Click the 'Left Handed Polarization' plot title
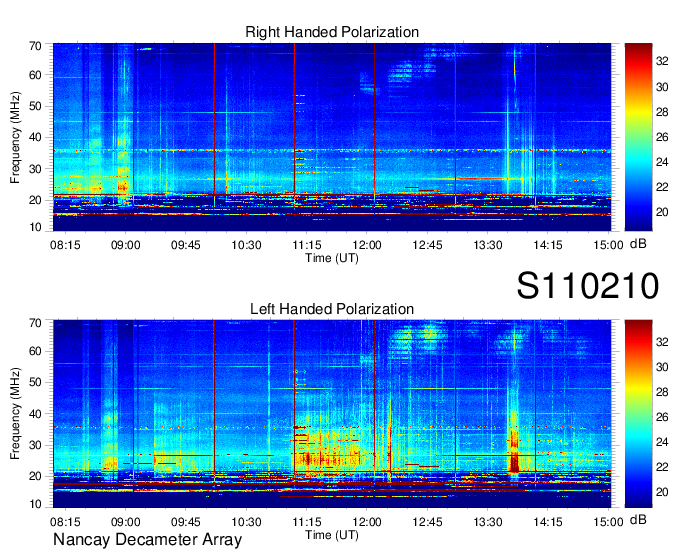The image size is (680, 552). tap(332, 309)
